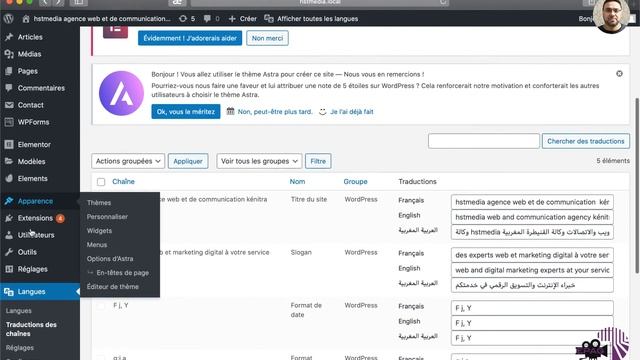Click the Elements icon in sidebar

tap(9, 178)
